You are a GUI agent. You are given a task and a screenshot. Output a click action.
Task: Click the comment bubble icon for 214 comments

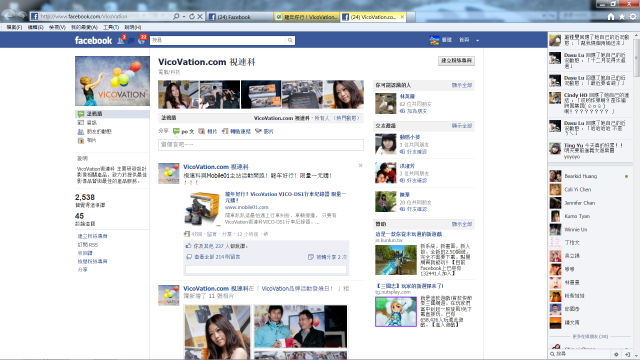[x=189, y=257]
